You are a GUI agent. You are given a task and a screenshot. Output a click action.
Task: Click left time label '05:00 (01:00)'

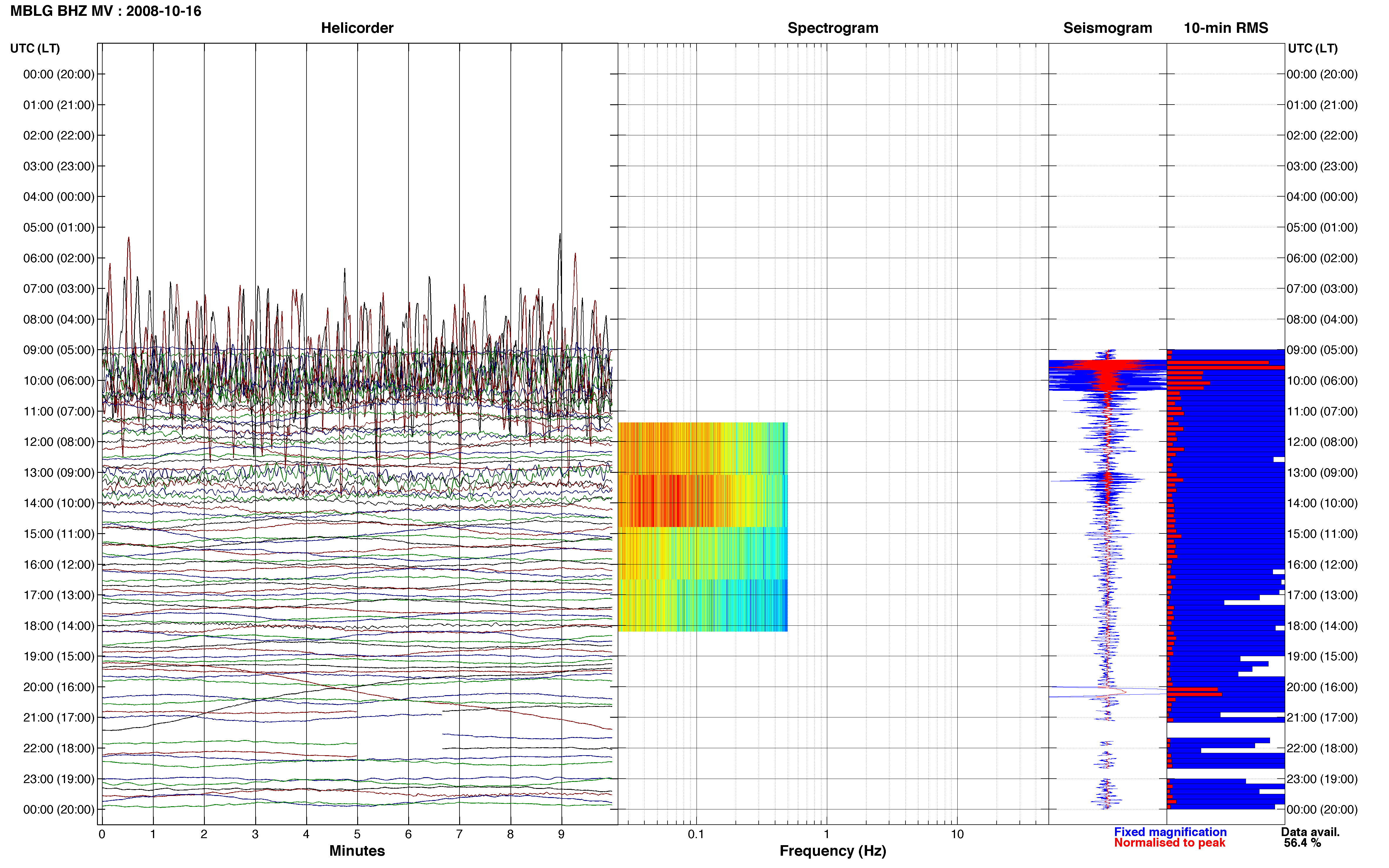coord(59,227)
